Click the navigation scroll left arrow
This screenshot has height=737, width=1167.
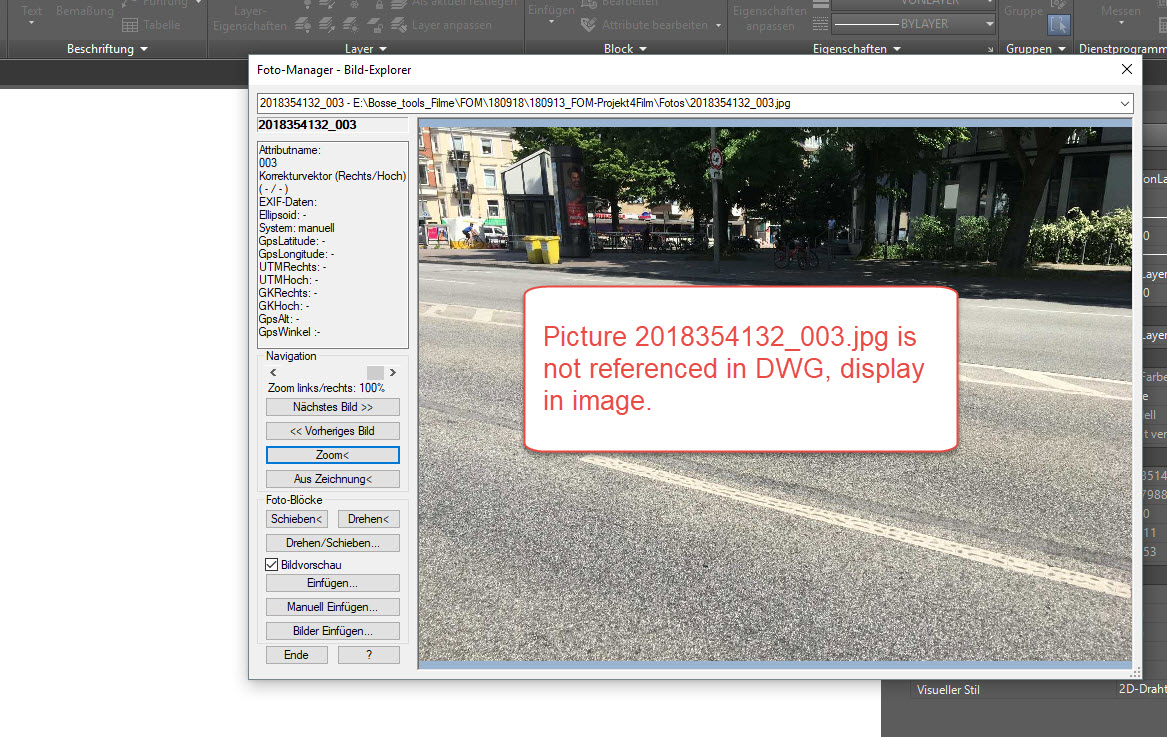click(273, 372)
